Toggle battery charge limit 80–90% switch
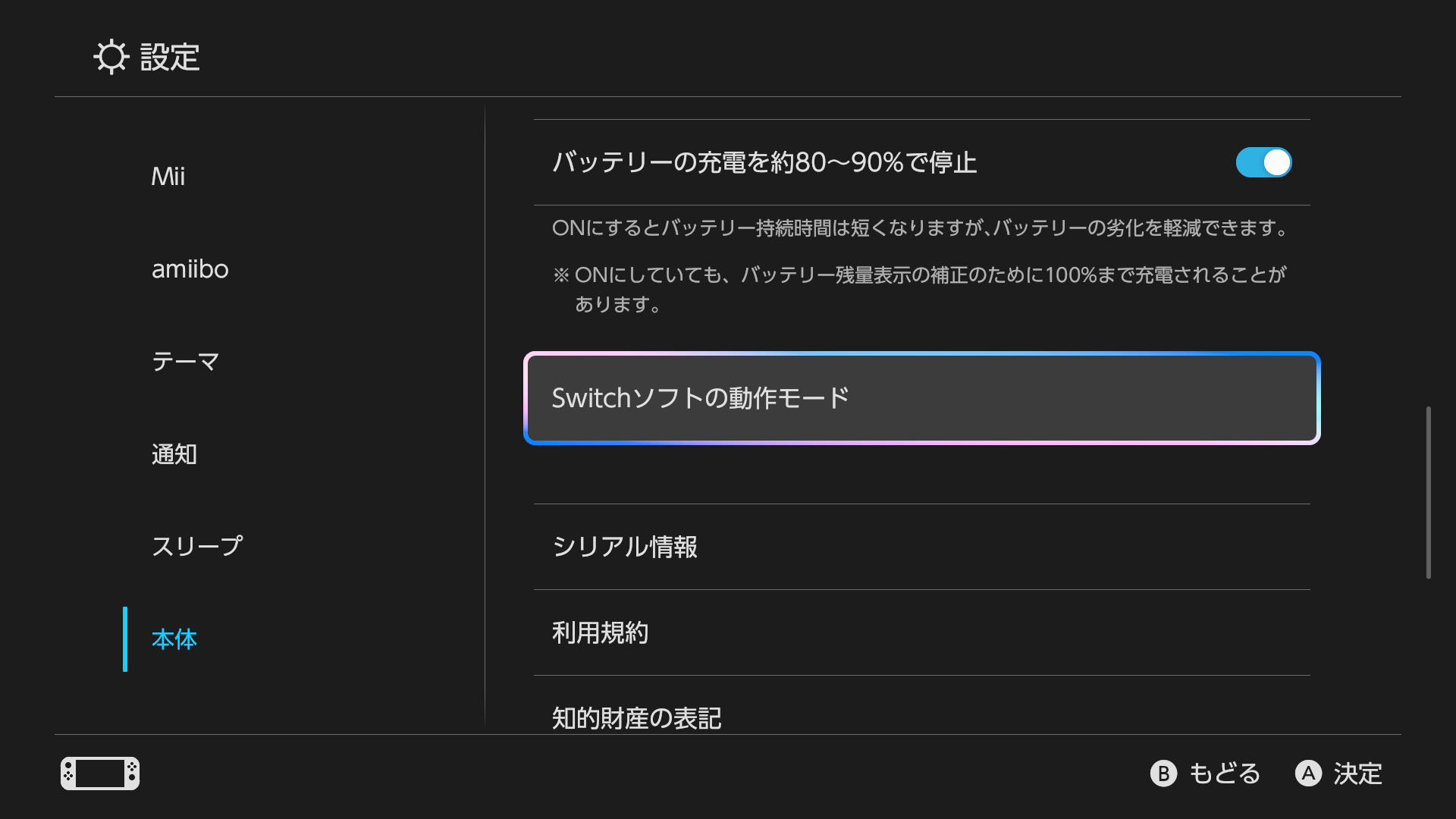This screenshot has width=1456, height=819. (x=1263, y=162)
